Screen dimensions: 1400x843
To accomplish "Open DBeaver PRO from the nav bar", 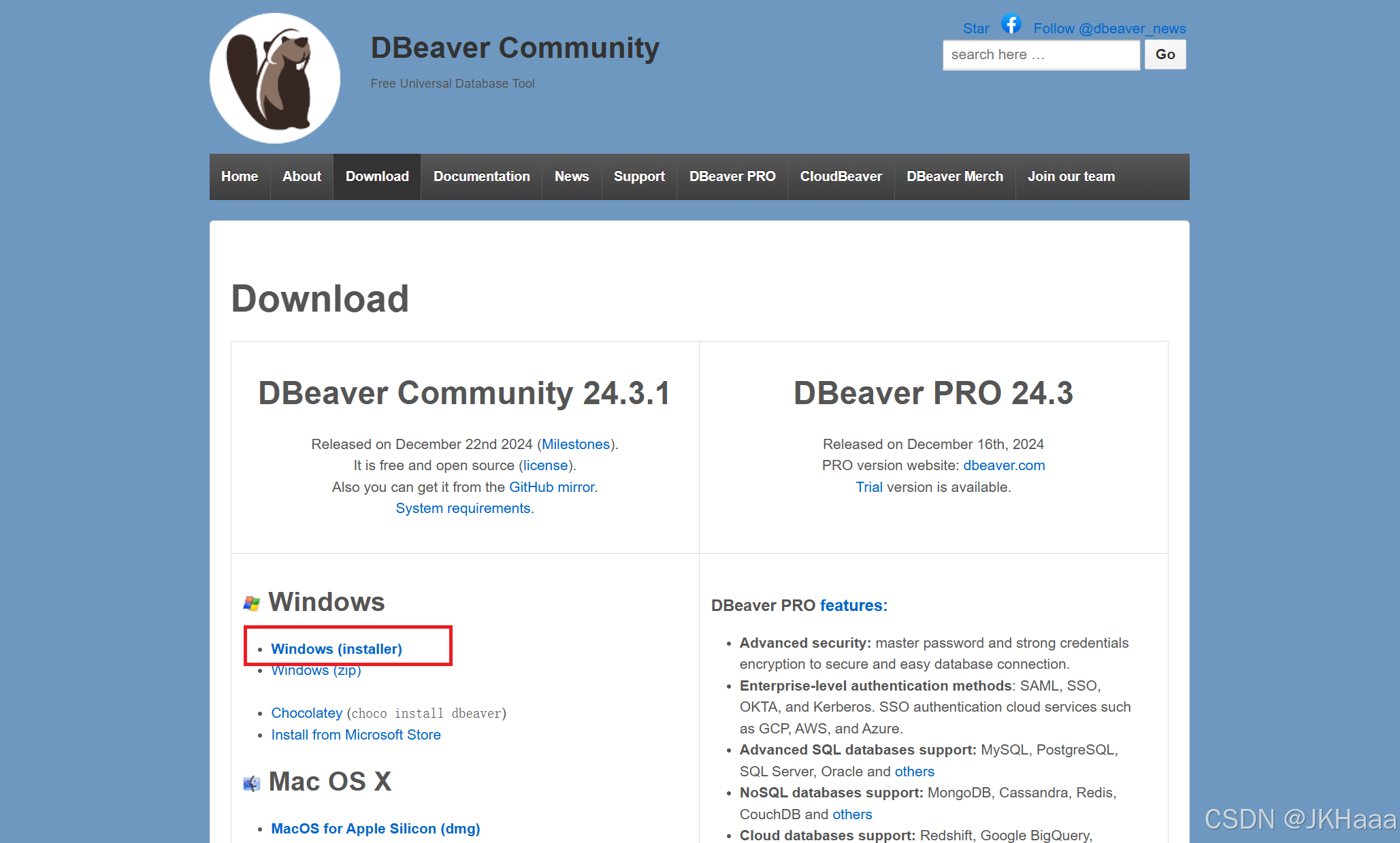I will pyautogui.click(x=732, y=176).
